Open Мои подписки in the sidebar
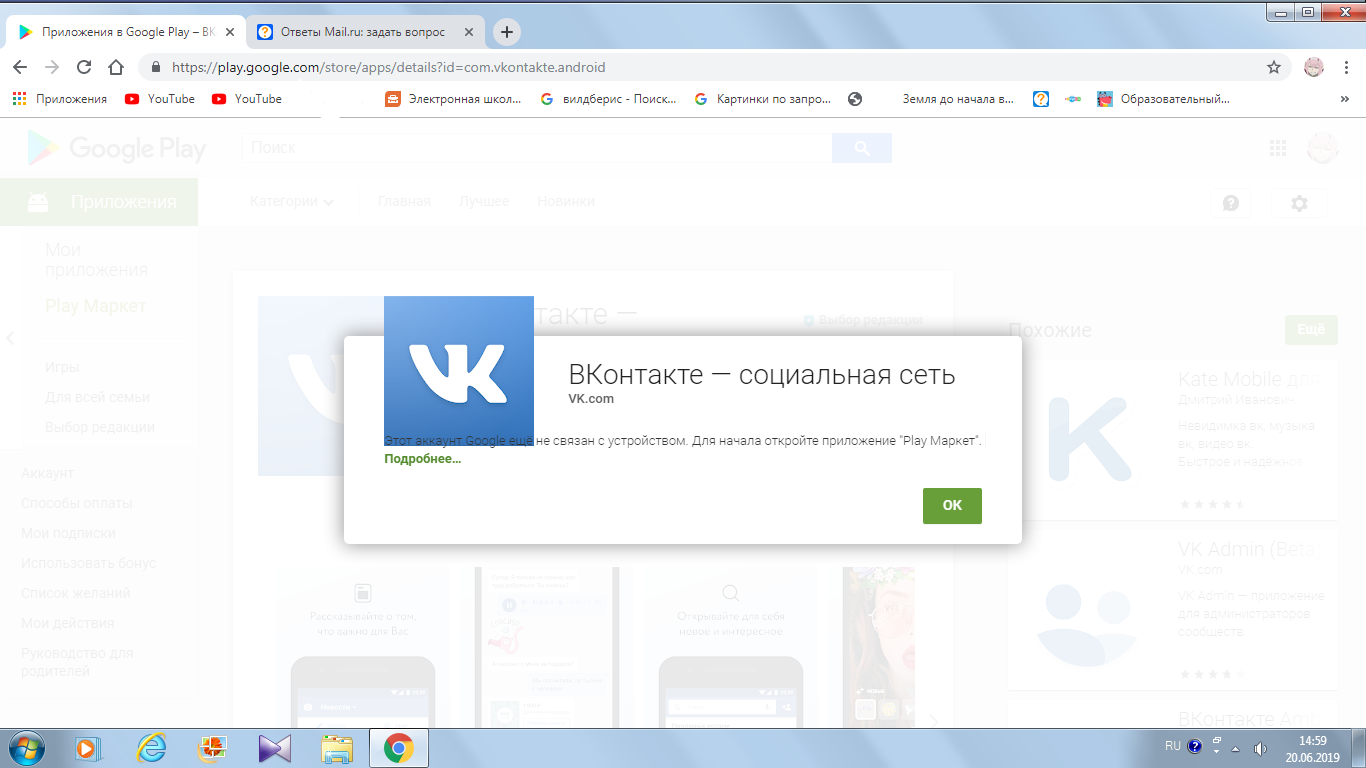The width and height of the screenshot is (1366, 768). pyautogui.click(x=68, y=533)
